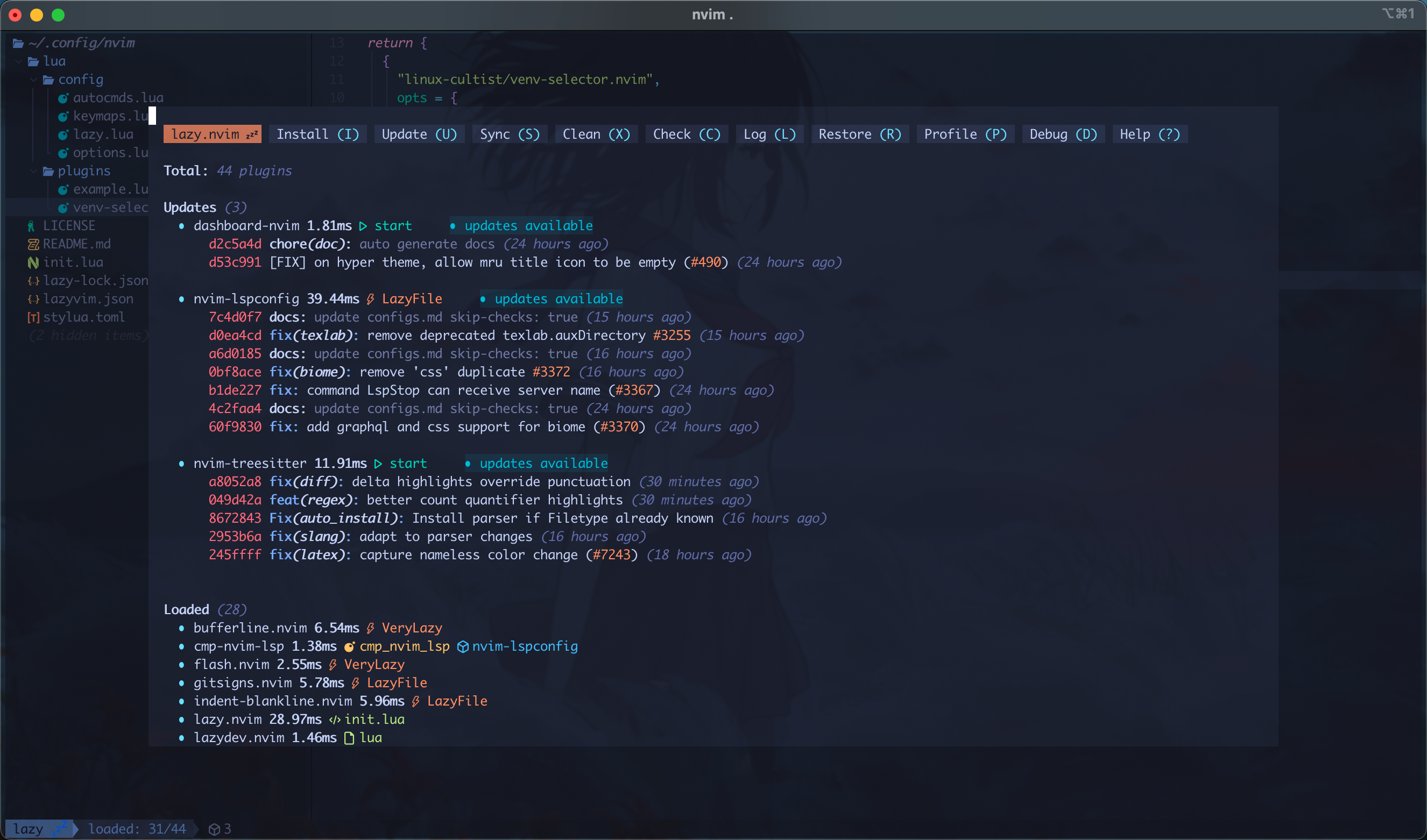The height and width of the screenshot is (840, 1427).
Task: Click the lazyvim.json braces icon
Action: (x=33, y=299)
